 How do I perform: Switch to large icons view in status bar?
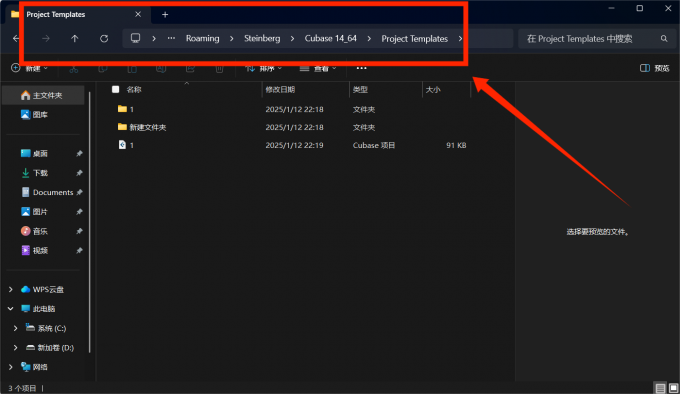click(673, 388)
